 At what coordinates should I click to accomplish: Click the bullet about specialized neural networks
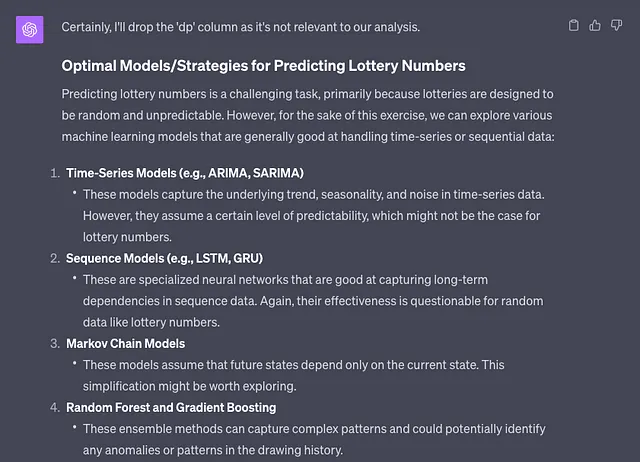click(313, 301)
